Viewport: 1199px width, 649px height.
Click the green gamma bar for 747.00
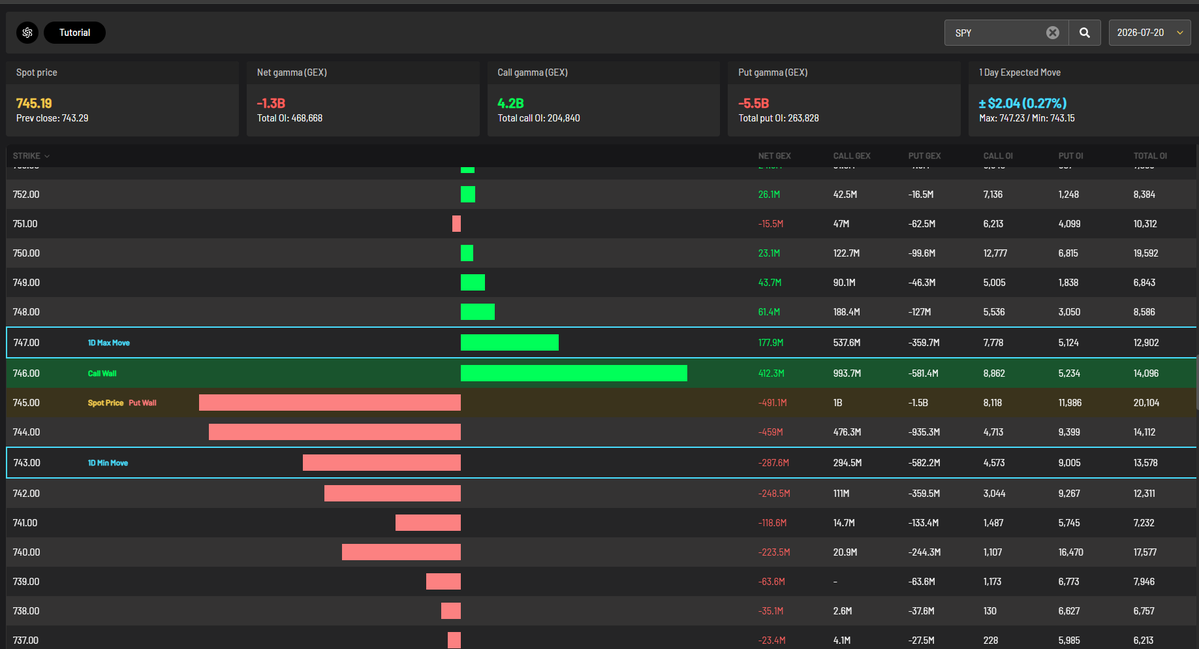(x=509, y=342)
